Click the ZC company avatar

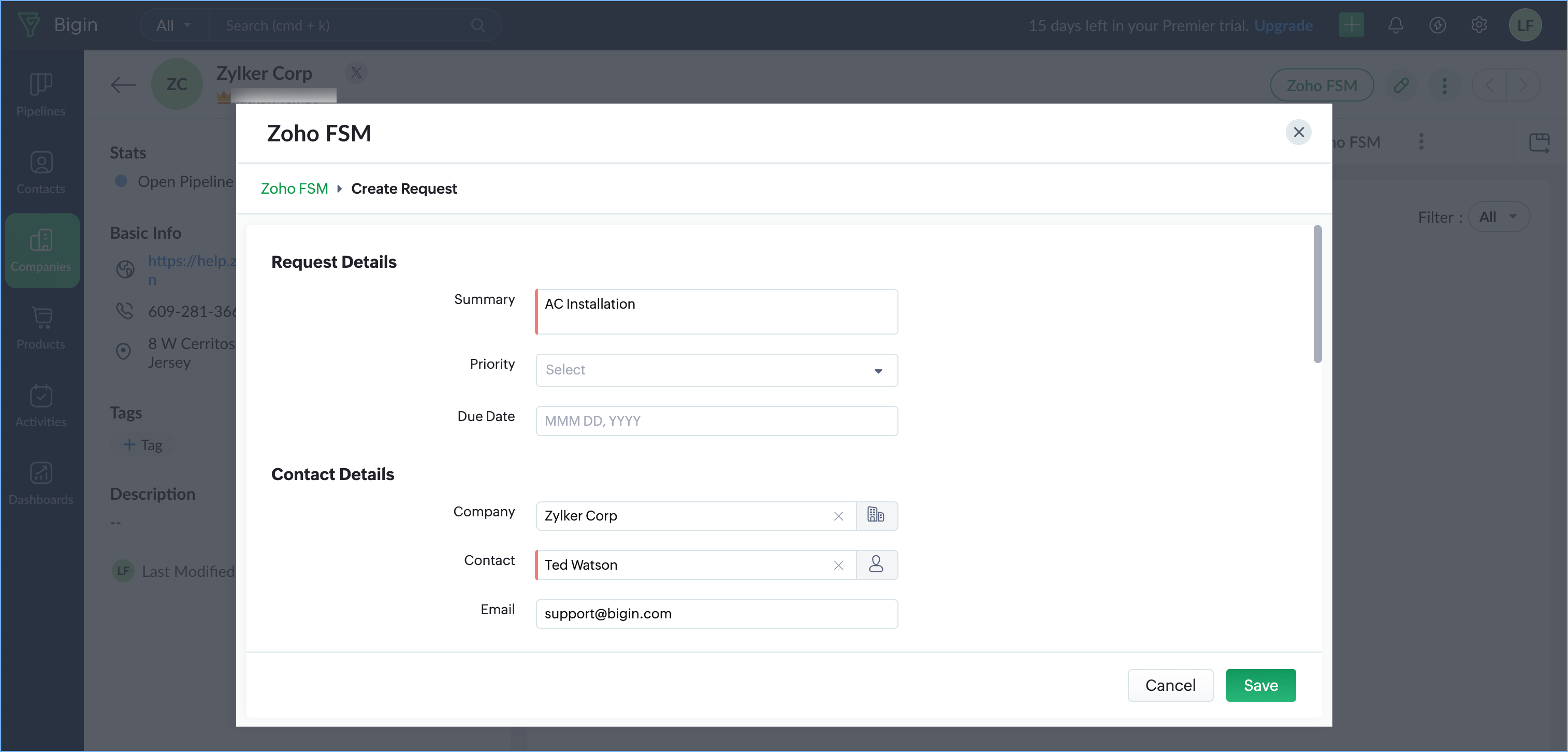click(x=177, y=83)
